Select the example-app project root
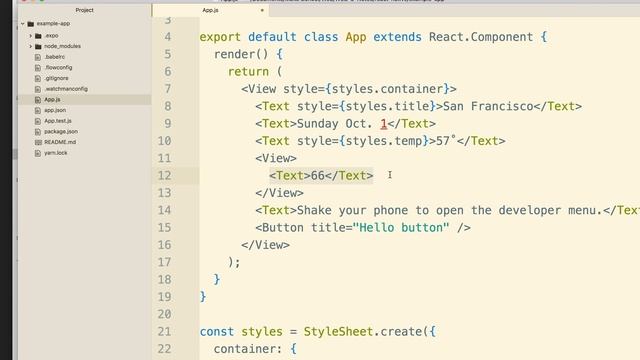This screenshot has height=360, width=640. click(x=53, y=24)
